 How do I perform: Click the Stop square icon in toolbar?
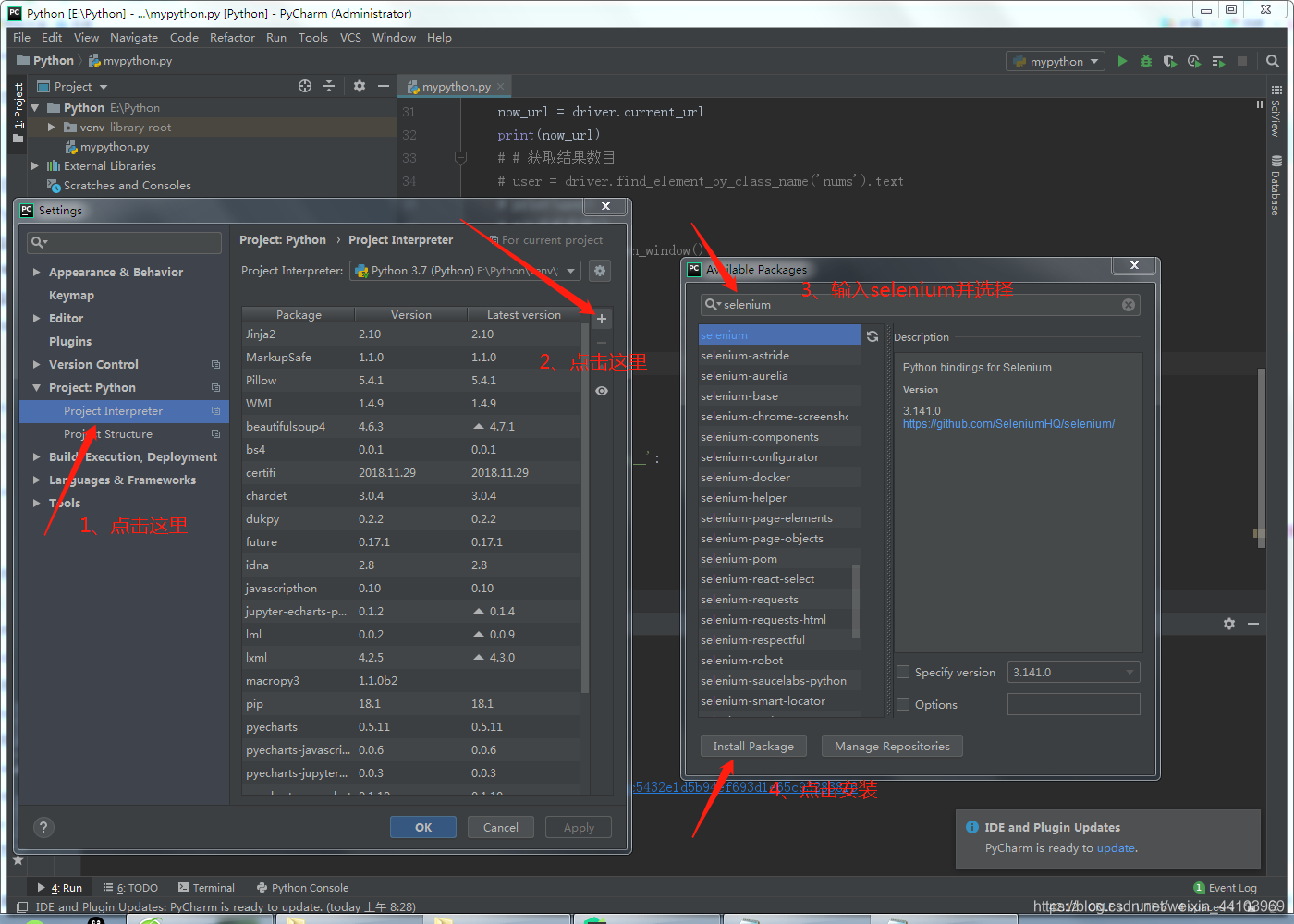click(1242, 61)
